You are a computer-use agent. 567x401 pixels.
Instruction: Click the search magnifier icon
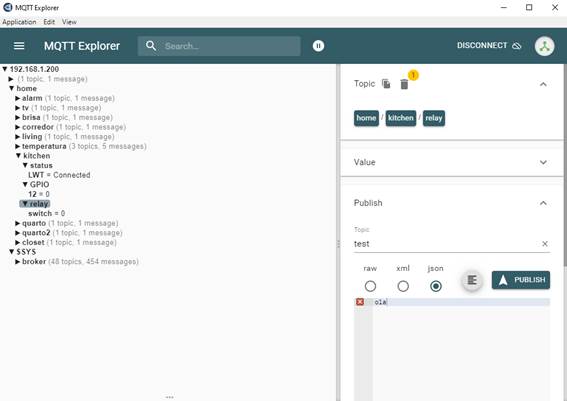pos(151,46)
